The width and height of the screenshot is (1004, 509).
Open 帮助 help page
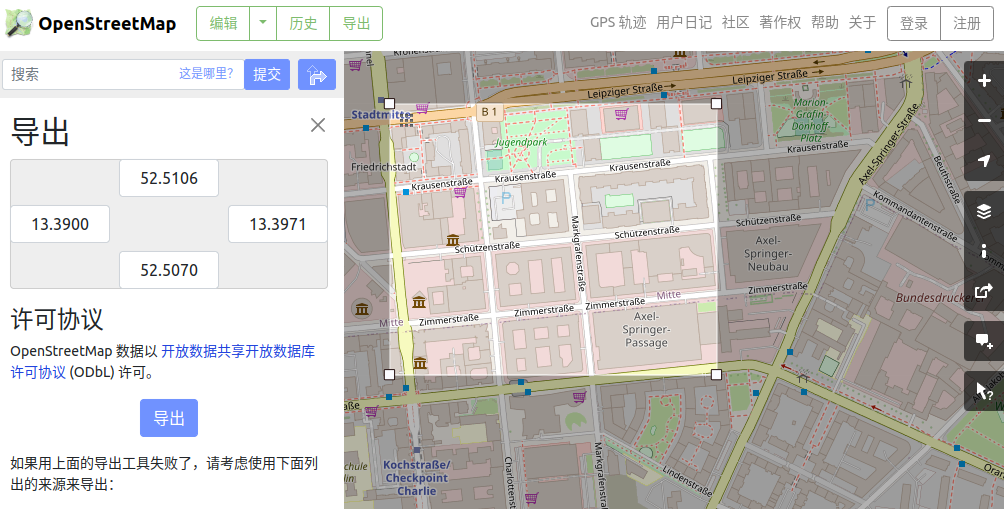(825, 22)
